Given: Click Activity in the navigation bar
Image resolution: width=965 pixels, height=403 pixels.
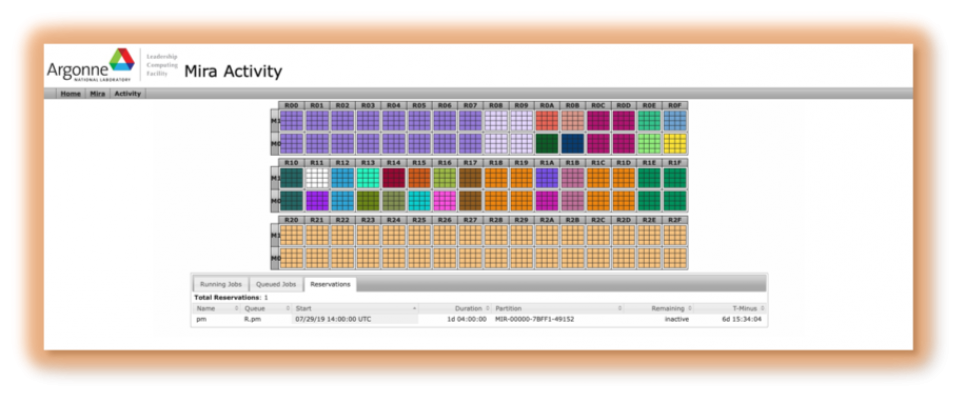Looking at the screenshot, I should (x=127, y=93).
